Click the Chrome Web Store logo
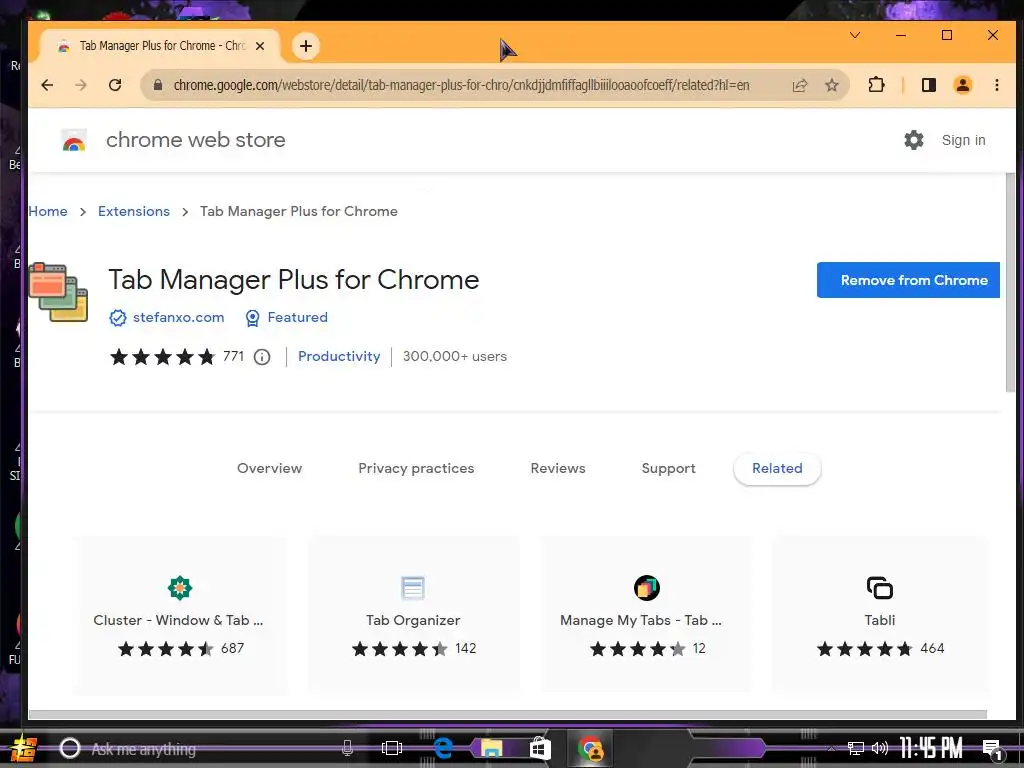Viewport: 1024px width, 768px height. pyautogui.click(x=74, y=140)
